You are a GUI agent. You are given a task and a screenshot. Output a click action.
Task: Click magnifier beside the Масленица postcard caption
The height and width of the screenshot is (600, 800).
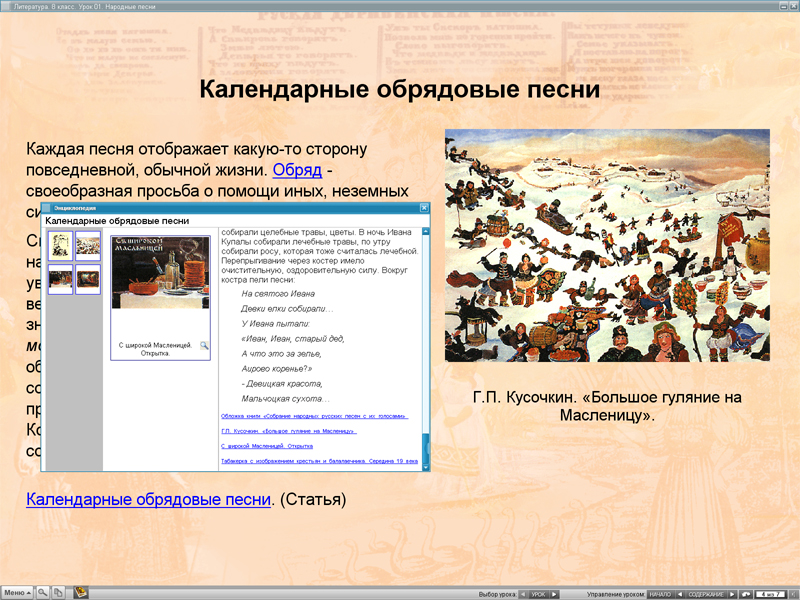point(204,346)
